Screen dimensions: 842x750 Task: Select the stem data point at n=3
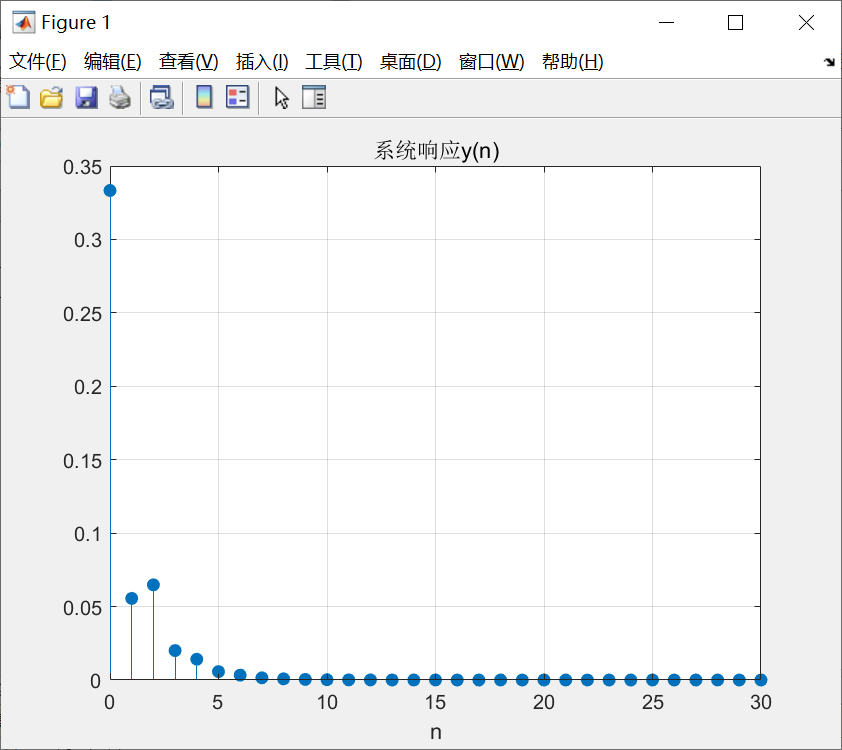tap(175, 651)
